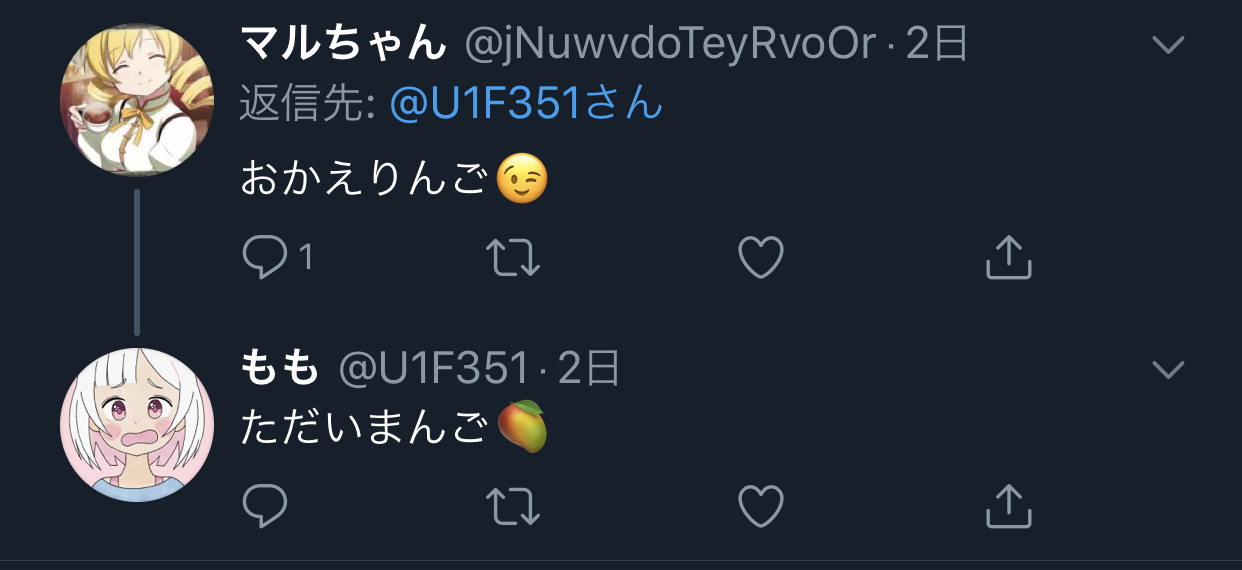
Task: Open the options chevron on マルちゃん's tweet
Action: tap(1168, 44)
